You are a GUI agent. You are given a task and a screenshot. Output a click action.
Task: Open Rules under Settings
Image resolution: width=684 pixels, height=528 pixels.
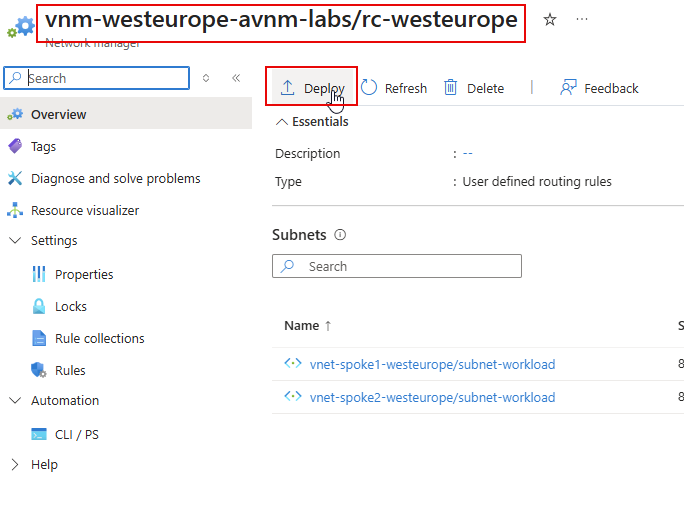(70, 370)
